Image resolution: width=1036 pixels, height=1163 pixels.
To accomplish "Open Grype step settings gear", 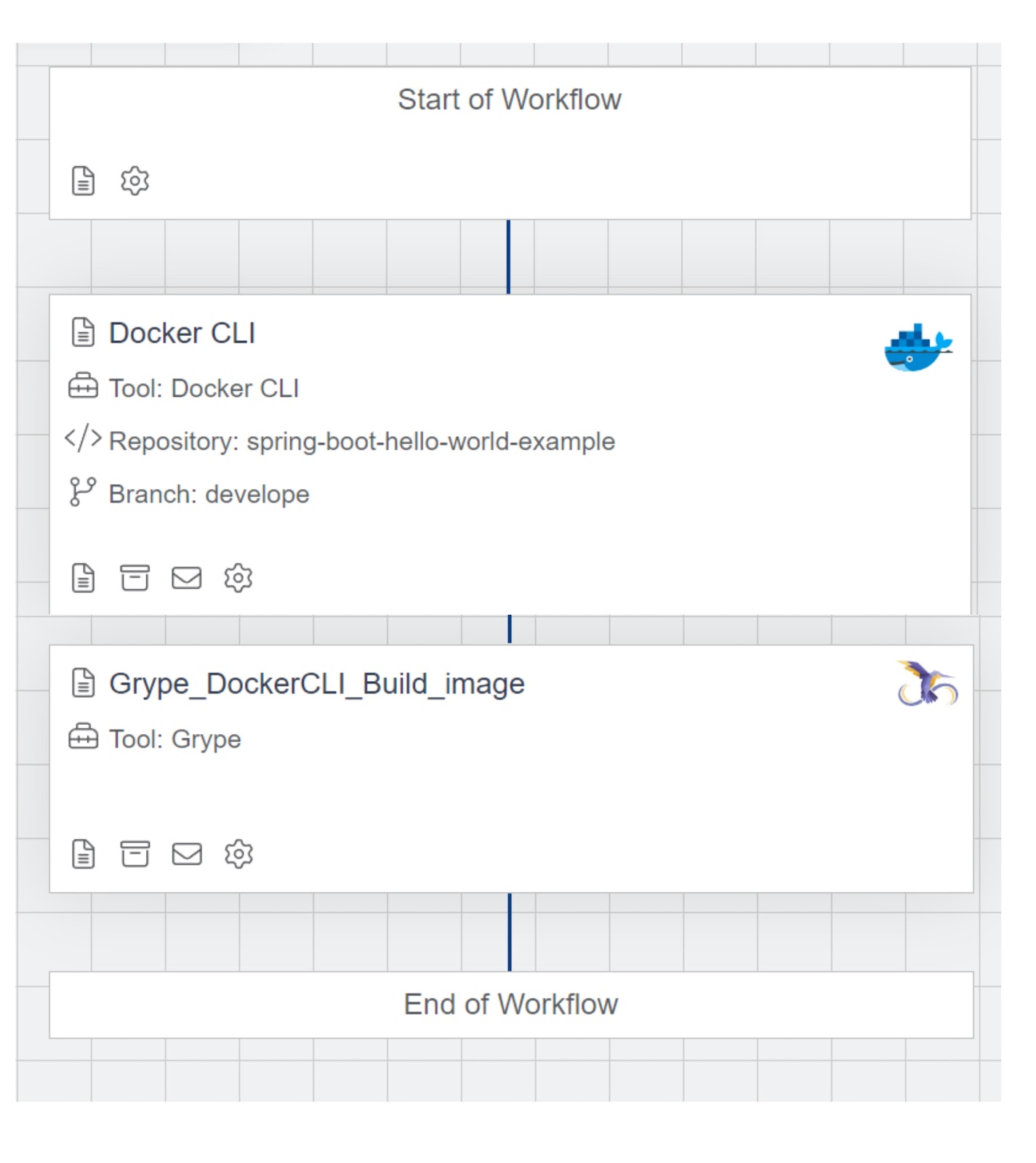I will pos(238,854).
